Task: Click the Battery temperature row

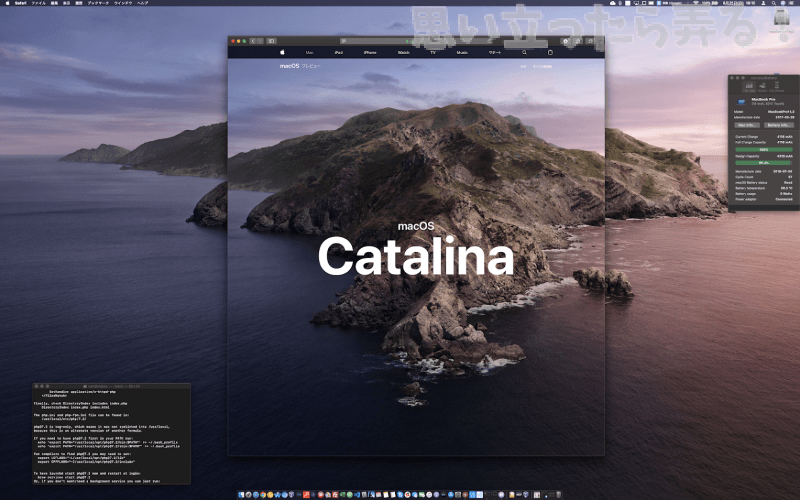Action: [764, 188]
